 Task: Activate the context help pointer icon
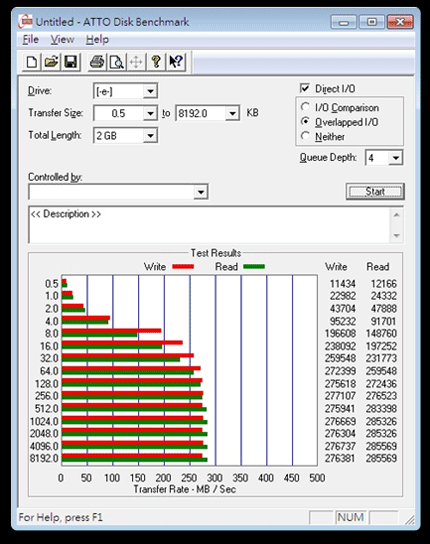[x=176, y=62]
